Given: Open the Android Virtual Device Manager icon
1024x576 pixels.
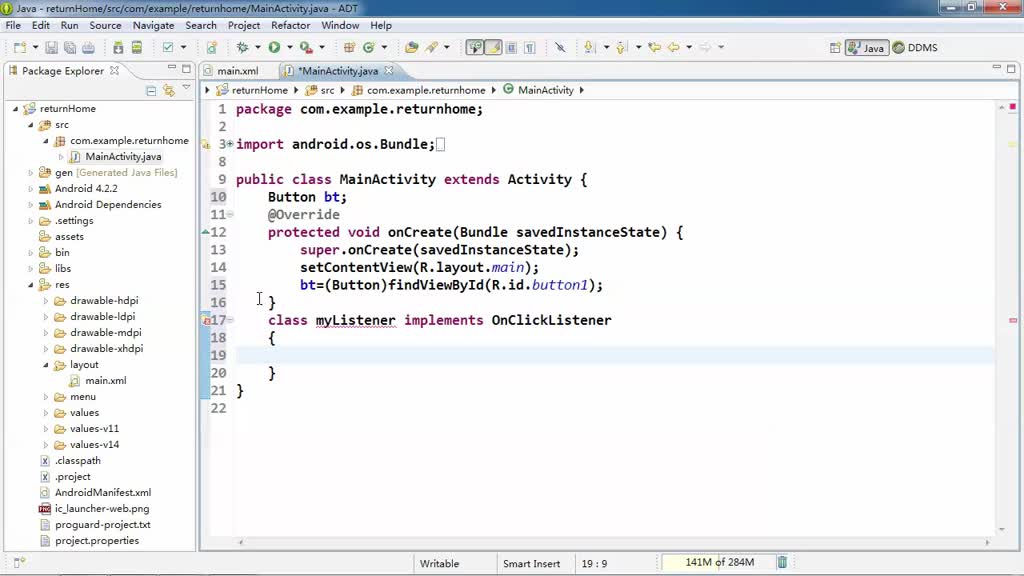Looking at the screenshot, I should (136, 48).
